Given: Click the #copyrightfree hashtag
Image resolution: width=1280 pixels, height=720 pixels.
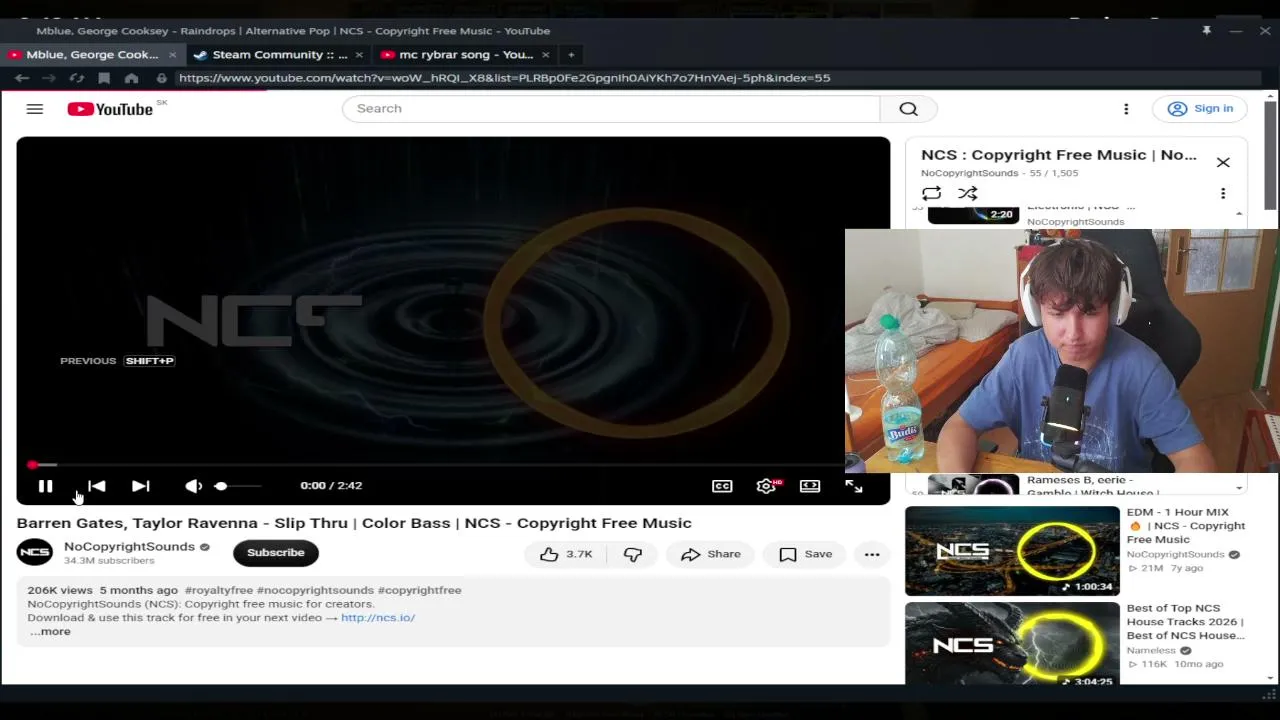Looking at the screenshot, I should 419,590.
